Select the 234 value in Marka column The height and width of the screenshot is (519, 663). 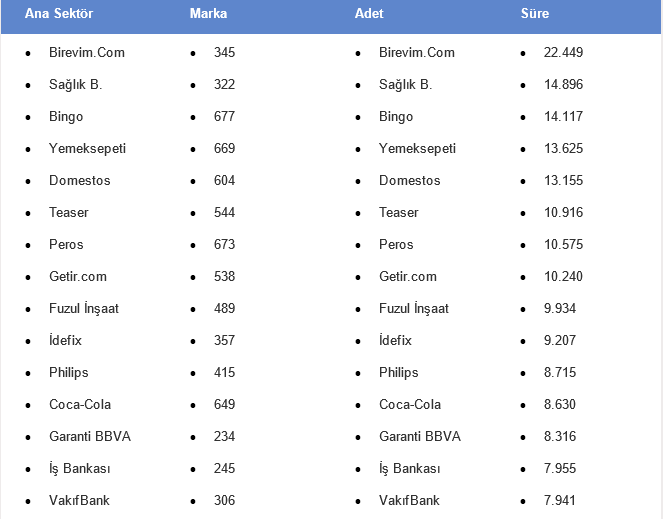224,436
